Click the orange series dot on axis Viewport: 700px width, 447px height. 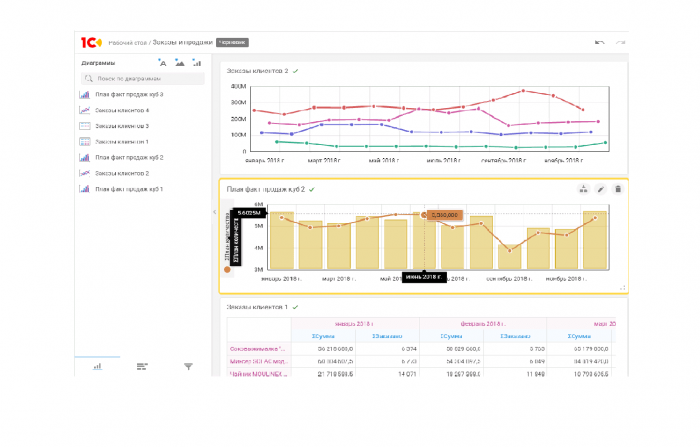pos(227,269)
